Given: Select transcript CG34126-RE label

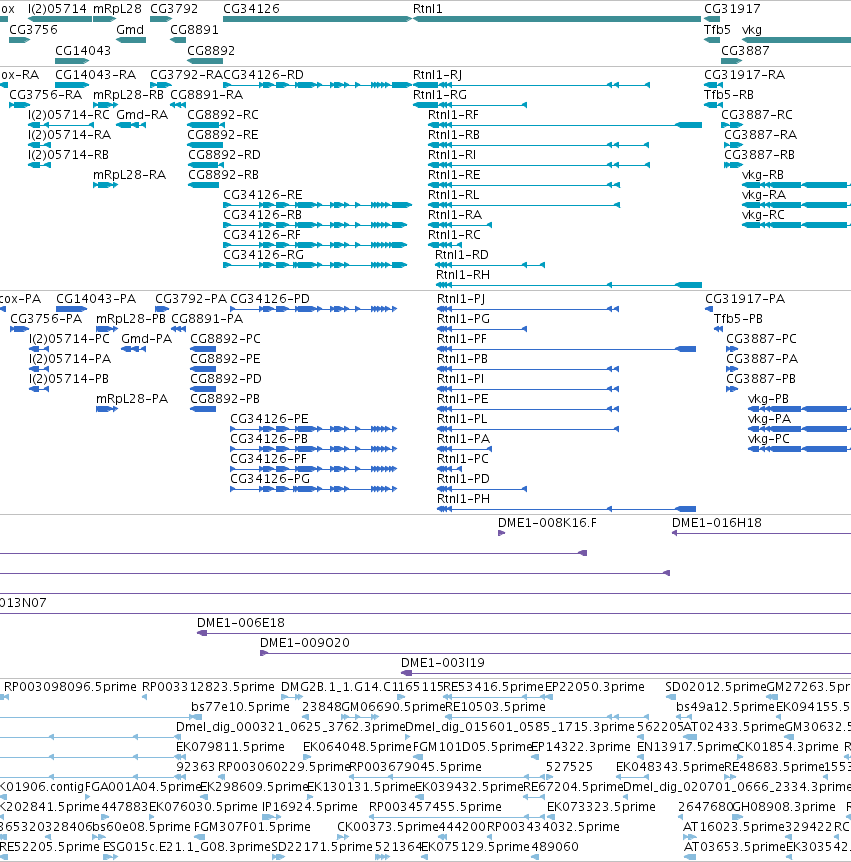Looking at the screenshot, I should (263, 195).
